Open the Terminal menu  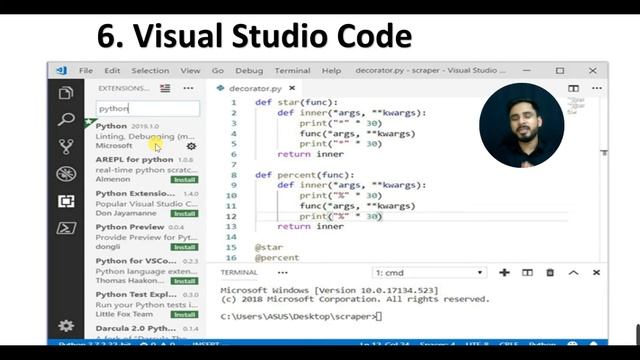(292, 71)
